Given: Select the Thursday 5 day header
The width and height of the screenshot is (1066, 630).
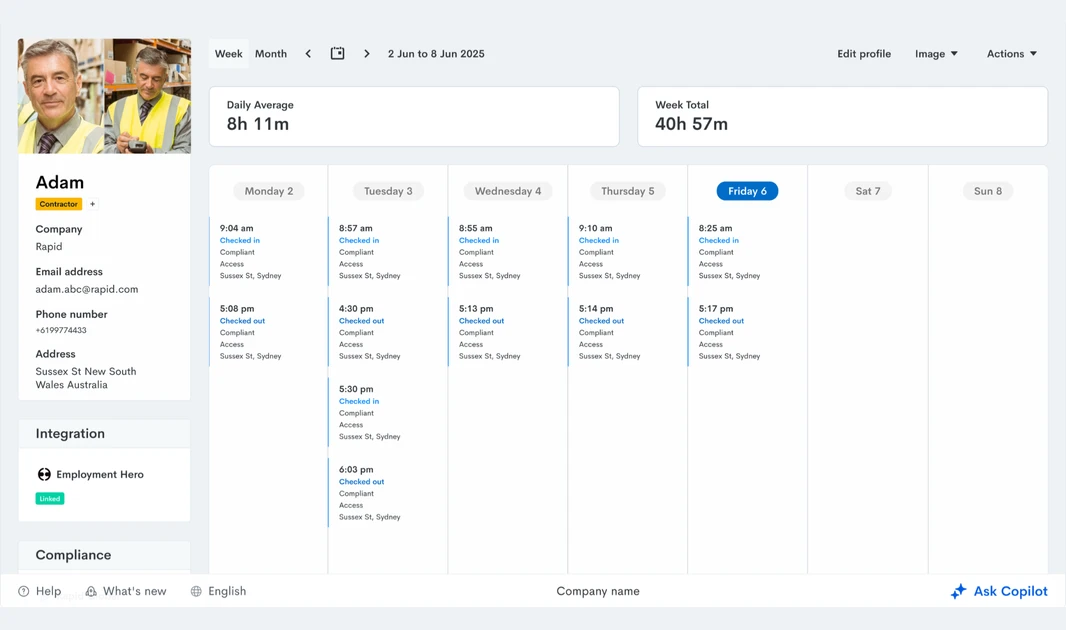Looking at the screenshot, I should click(x=627, y=191).
